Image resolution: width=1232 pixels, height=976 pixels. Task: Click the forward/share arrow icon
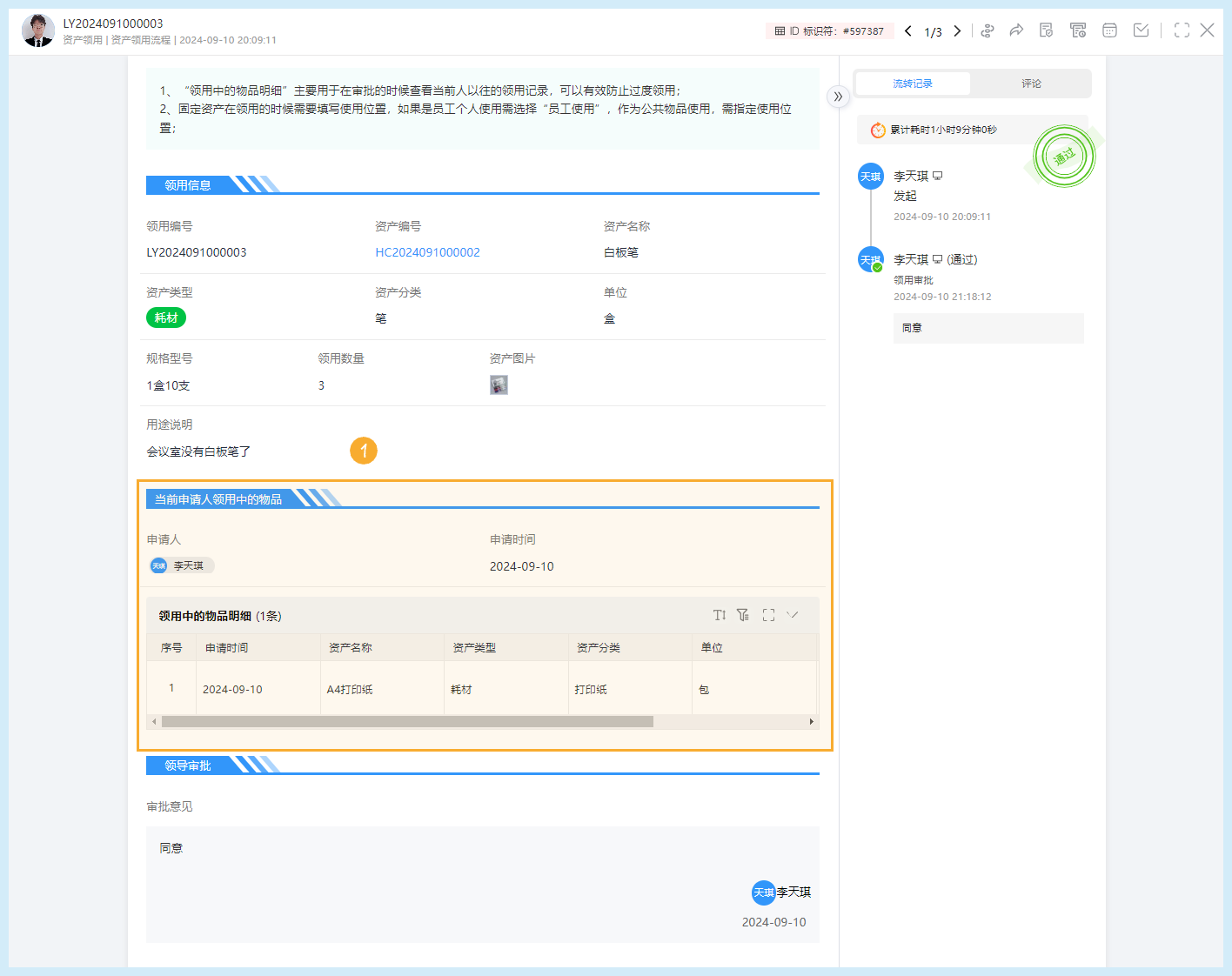(x=1016, y=30)
